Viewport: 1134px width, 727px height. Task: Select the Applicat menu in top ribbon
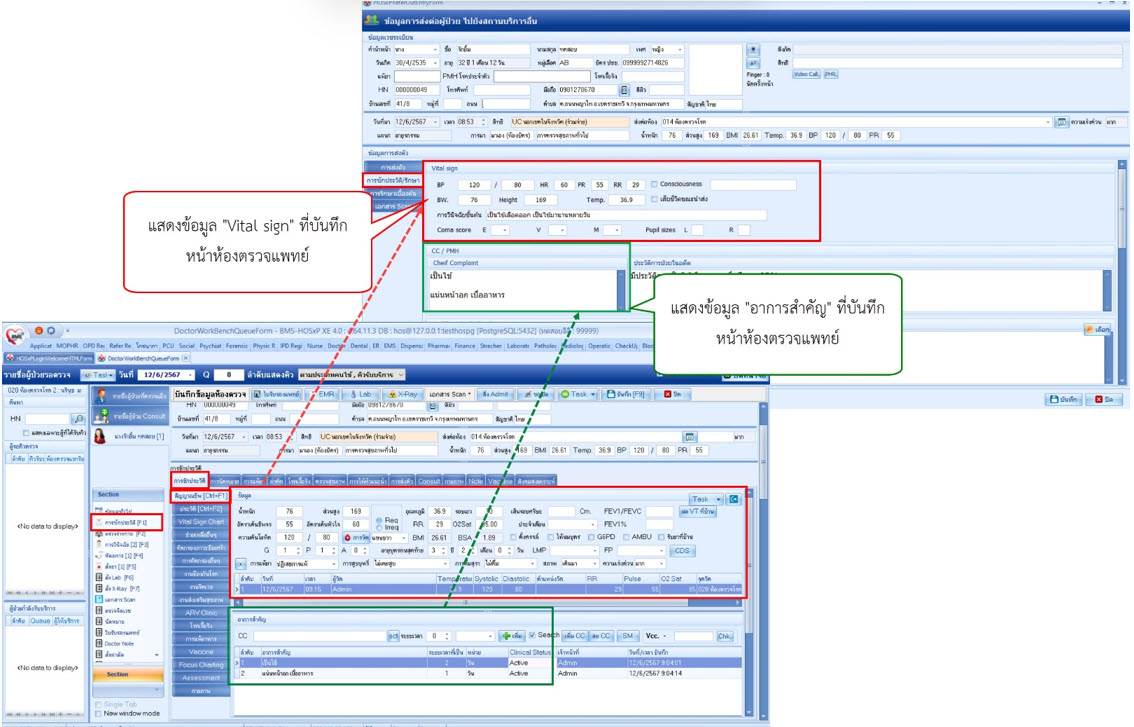pos(40,346)
